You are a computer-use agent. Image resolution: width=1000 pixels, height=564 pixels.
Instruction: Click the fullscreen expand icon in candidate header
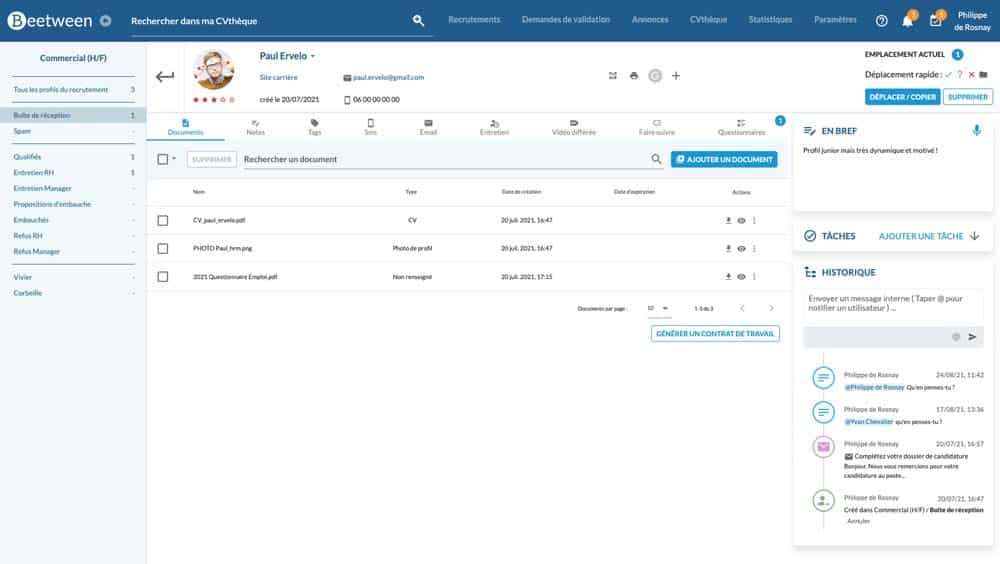pyautogui.click(x=613, y=75)
